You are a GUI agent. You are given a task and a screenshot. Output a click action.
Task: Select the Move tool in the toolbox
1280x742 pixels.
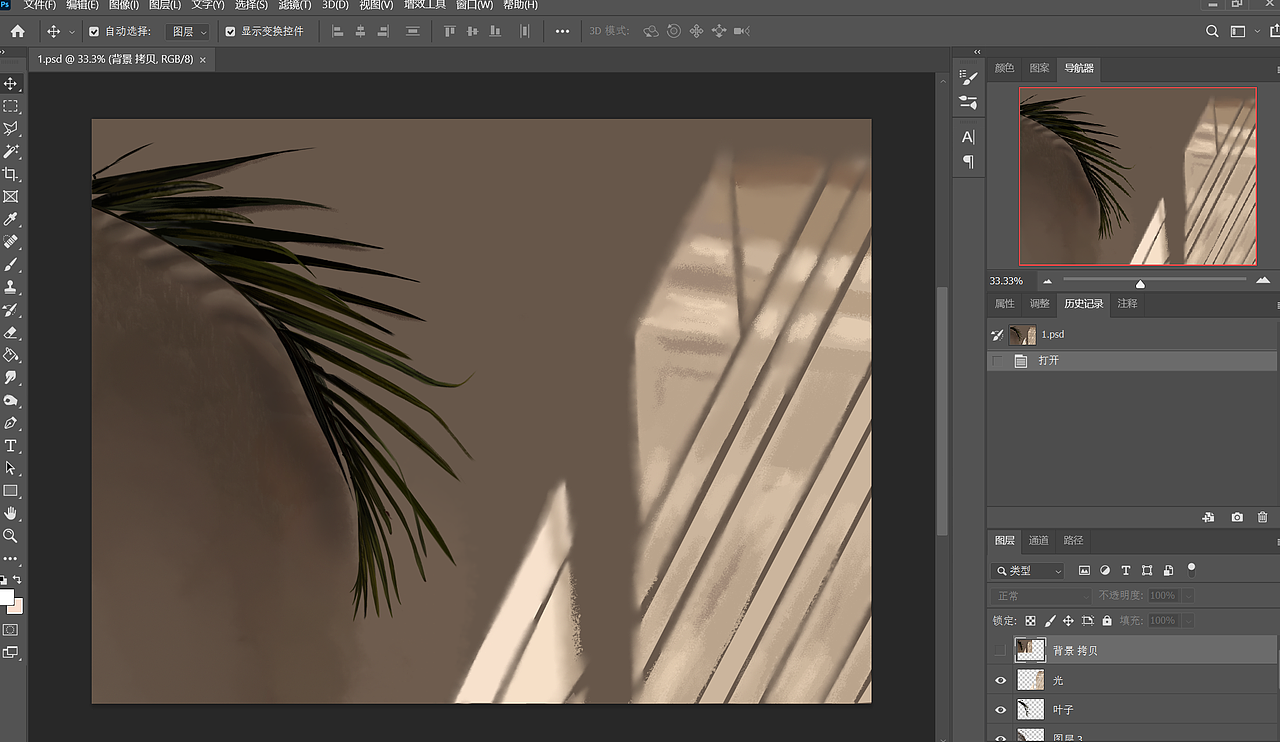pyautogui.click(x=11, y=84)
